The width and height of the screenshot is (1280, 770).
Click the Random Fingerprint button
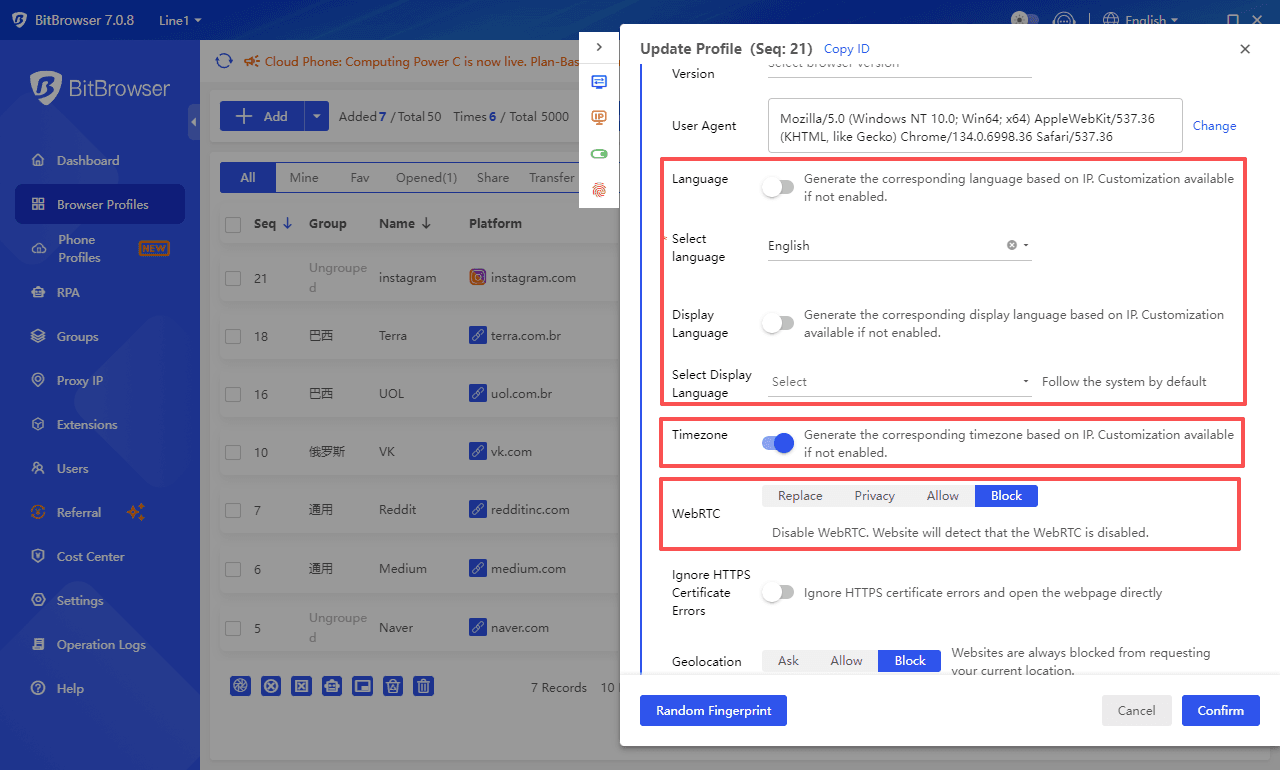pyautogui.click(x=713, y=711)
